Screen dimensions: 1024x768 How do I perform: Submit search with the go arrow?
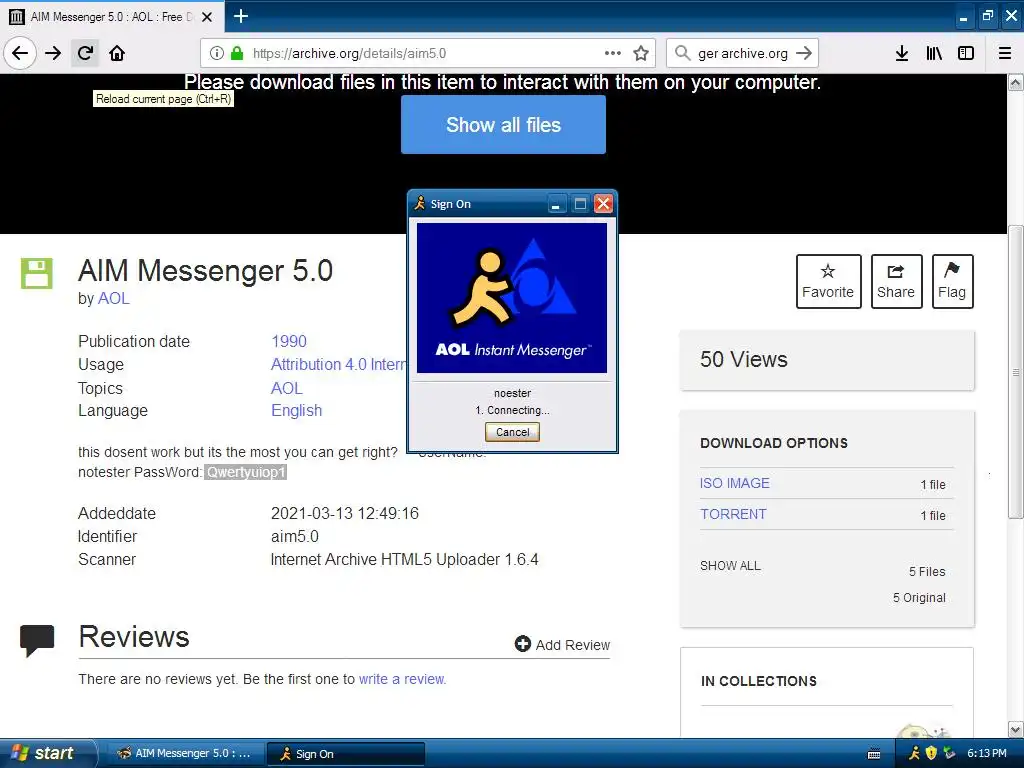point(804,53)
